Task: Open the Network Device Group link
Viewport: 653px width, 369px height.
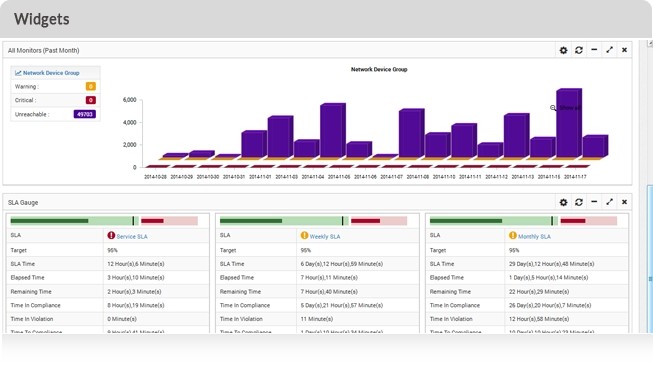Action: (x=51, y=73)
